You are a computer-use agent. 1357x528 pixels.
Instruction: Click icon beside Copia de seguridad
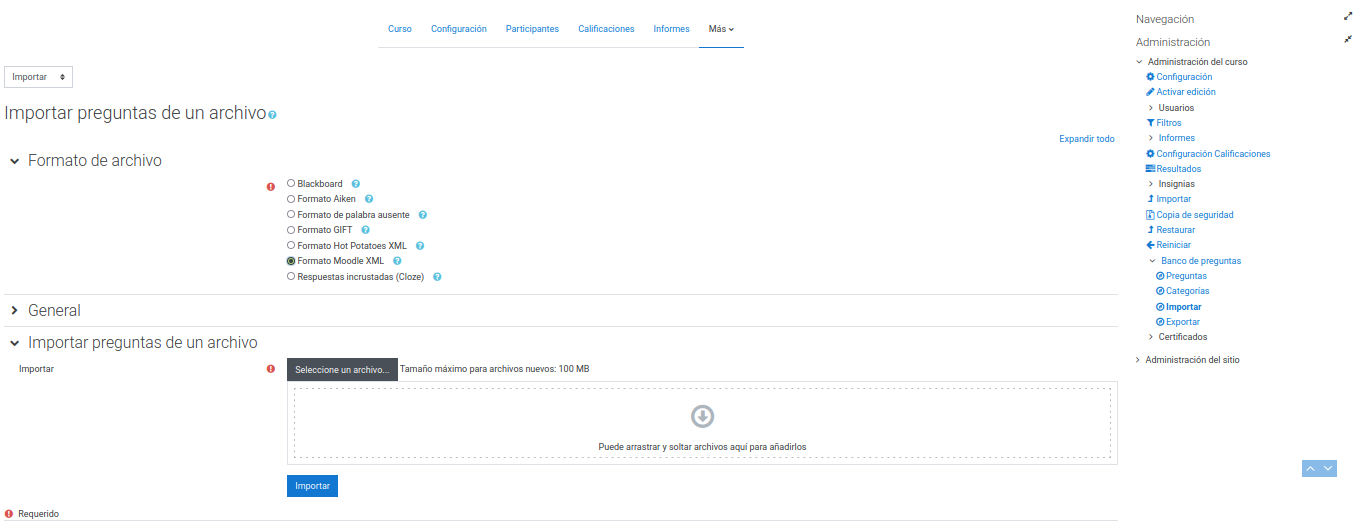pos(1150,215)
